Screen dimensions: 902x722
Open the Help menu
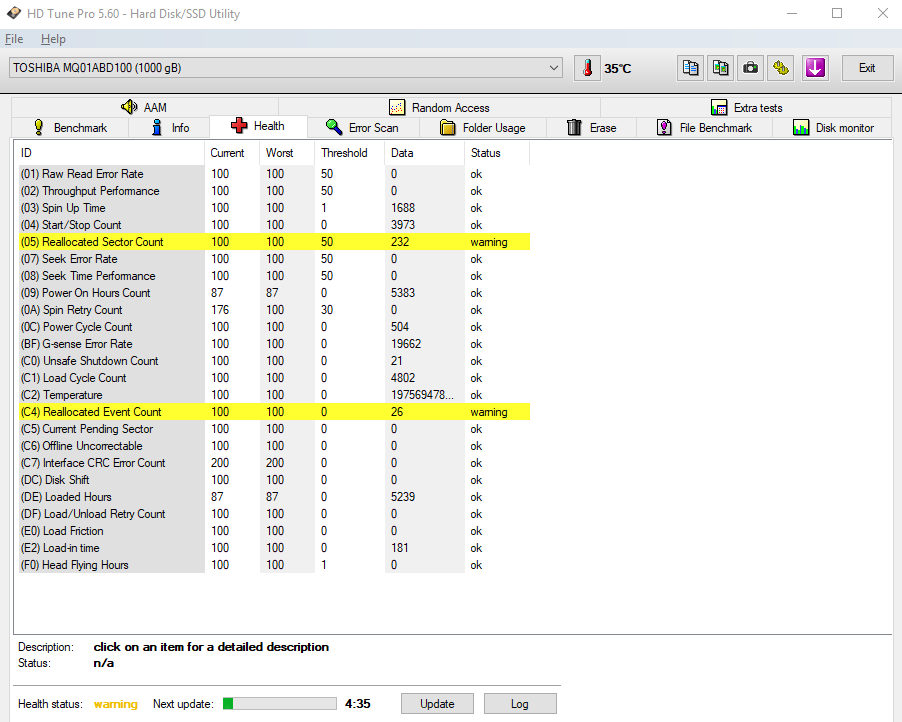53,39
